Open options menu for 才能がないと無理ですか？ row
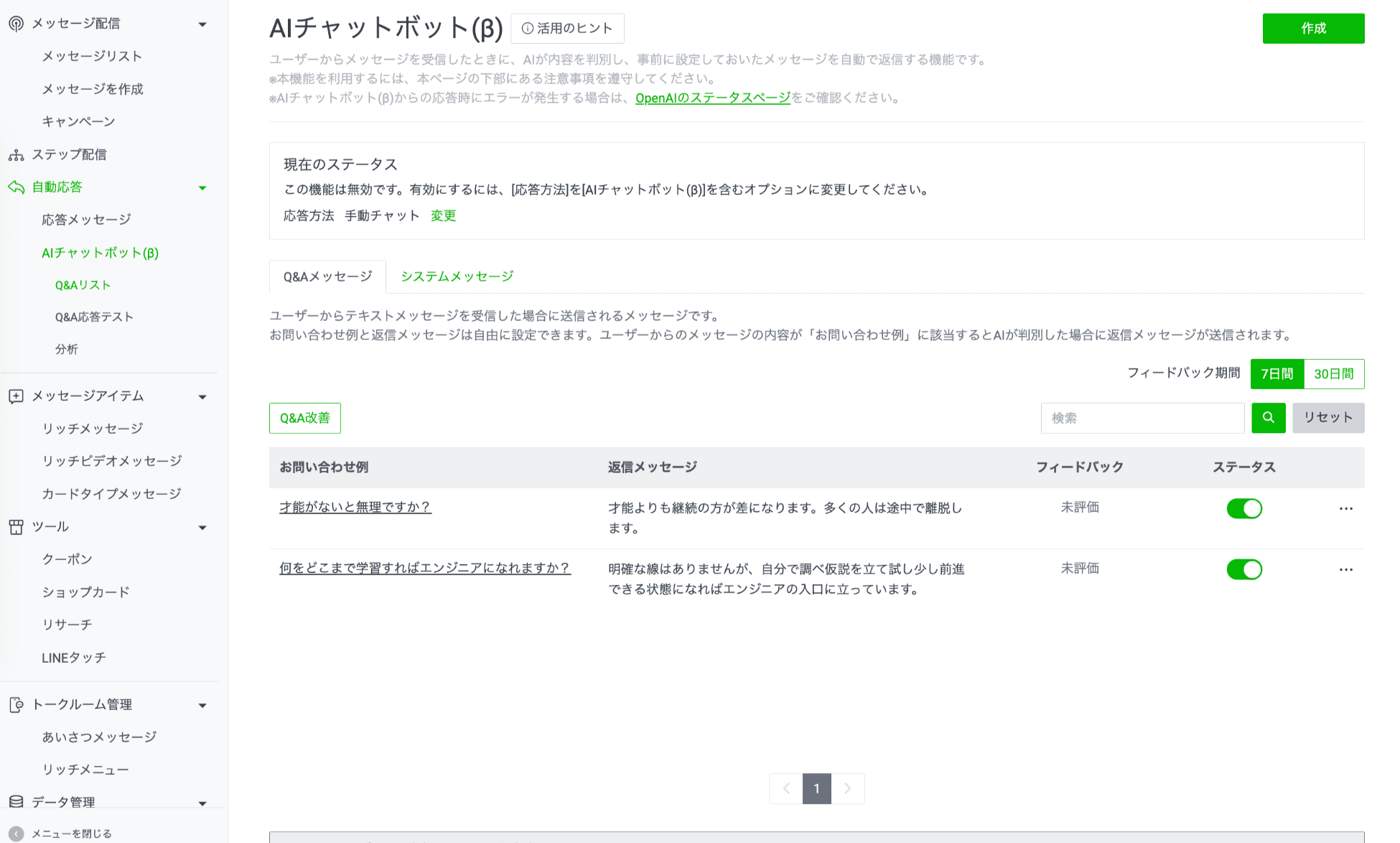 1345,508
